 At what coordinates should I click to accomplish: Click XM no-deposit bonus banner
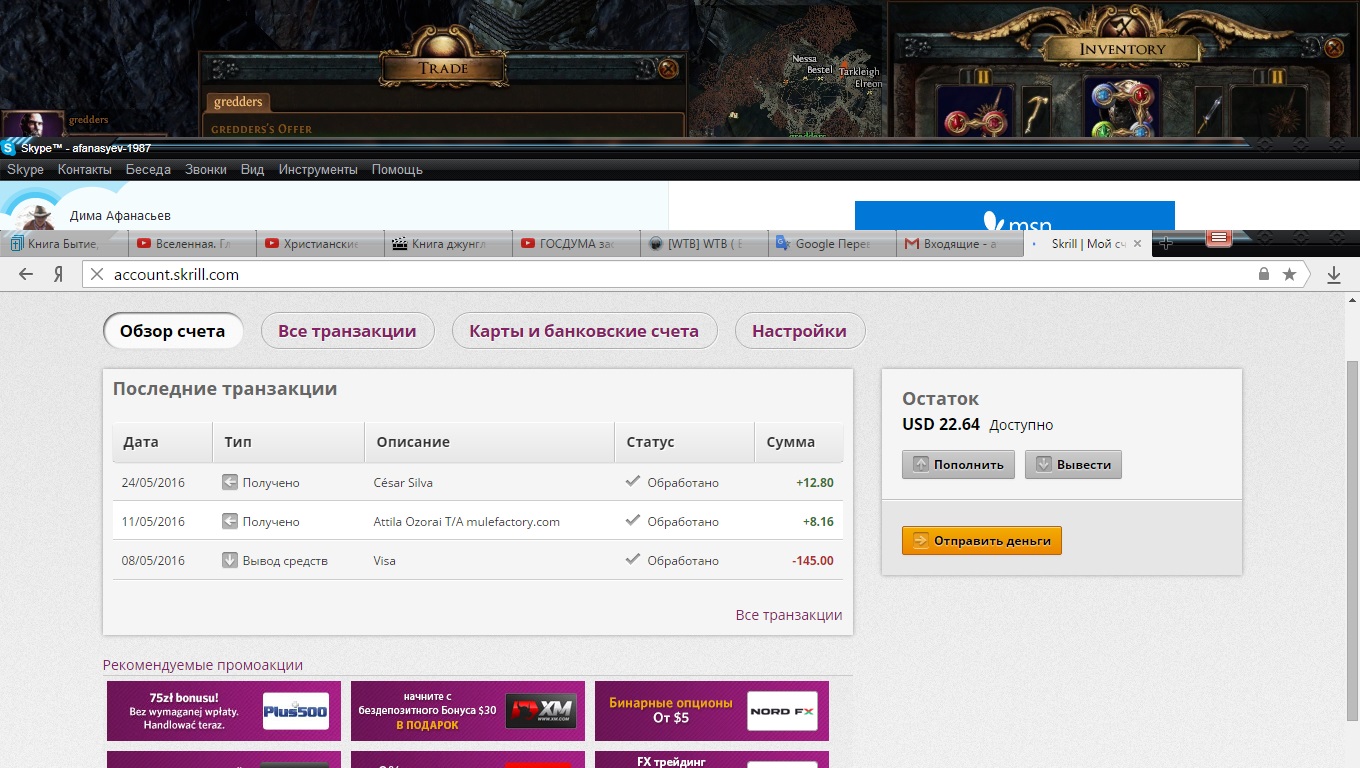click(468, 711)
